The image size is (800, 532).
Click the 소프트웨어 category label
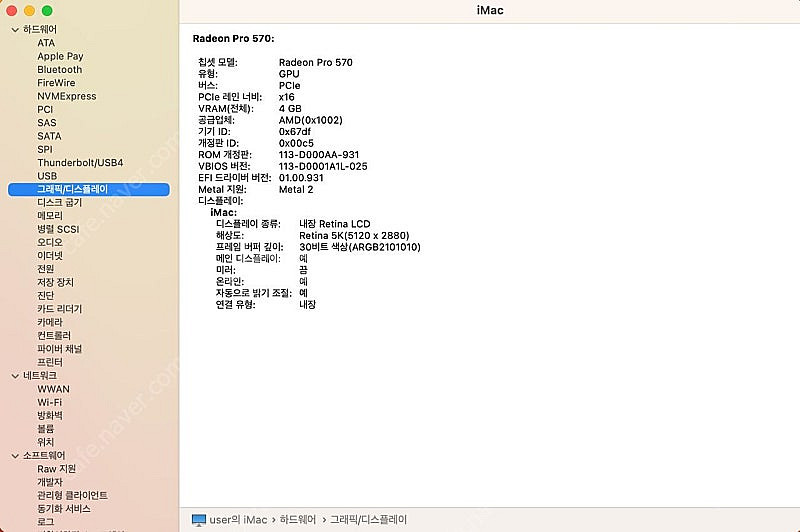(44, 455)
